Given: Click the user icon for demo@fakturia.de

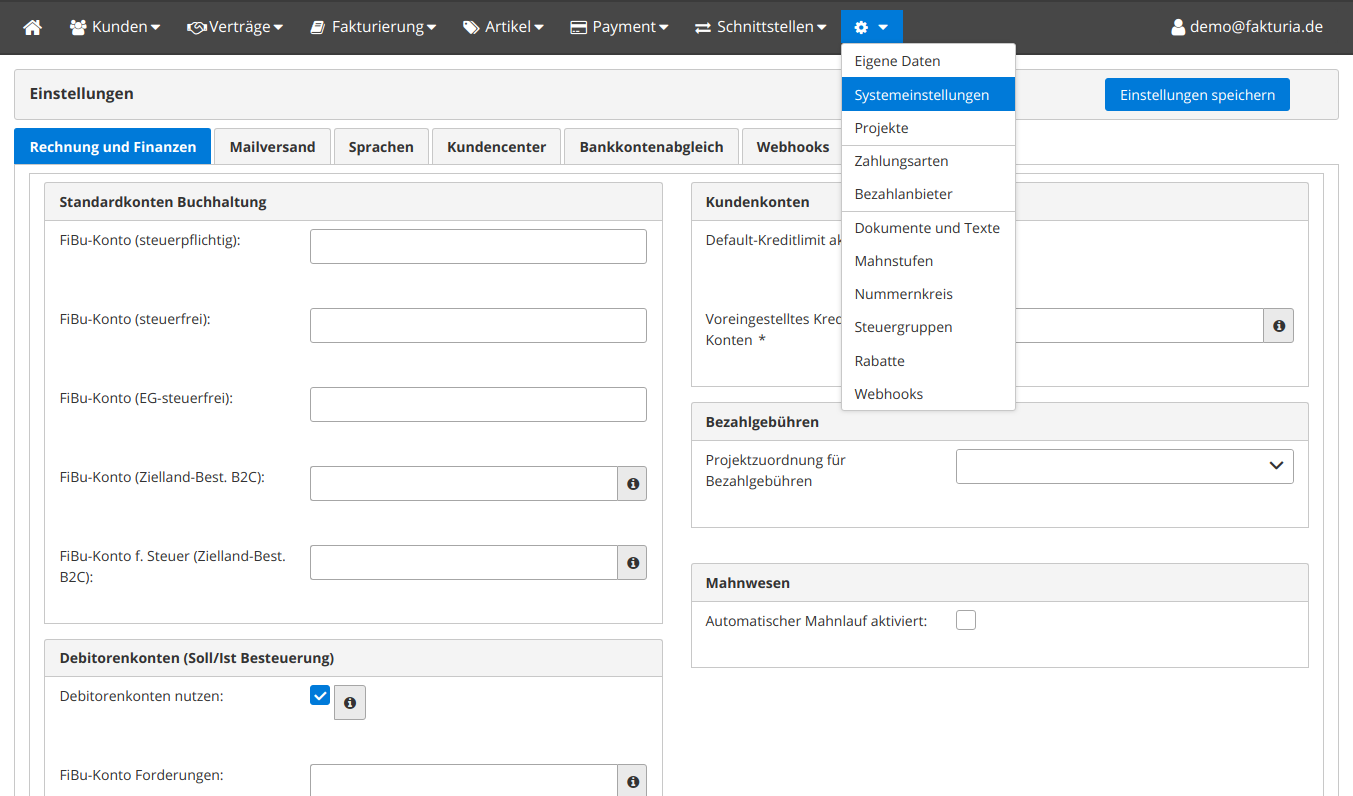Looking at the screenshot, I should click(1178, 27).
